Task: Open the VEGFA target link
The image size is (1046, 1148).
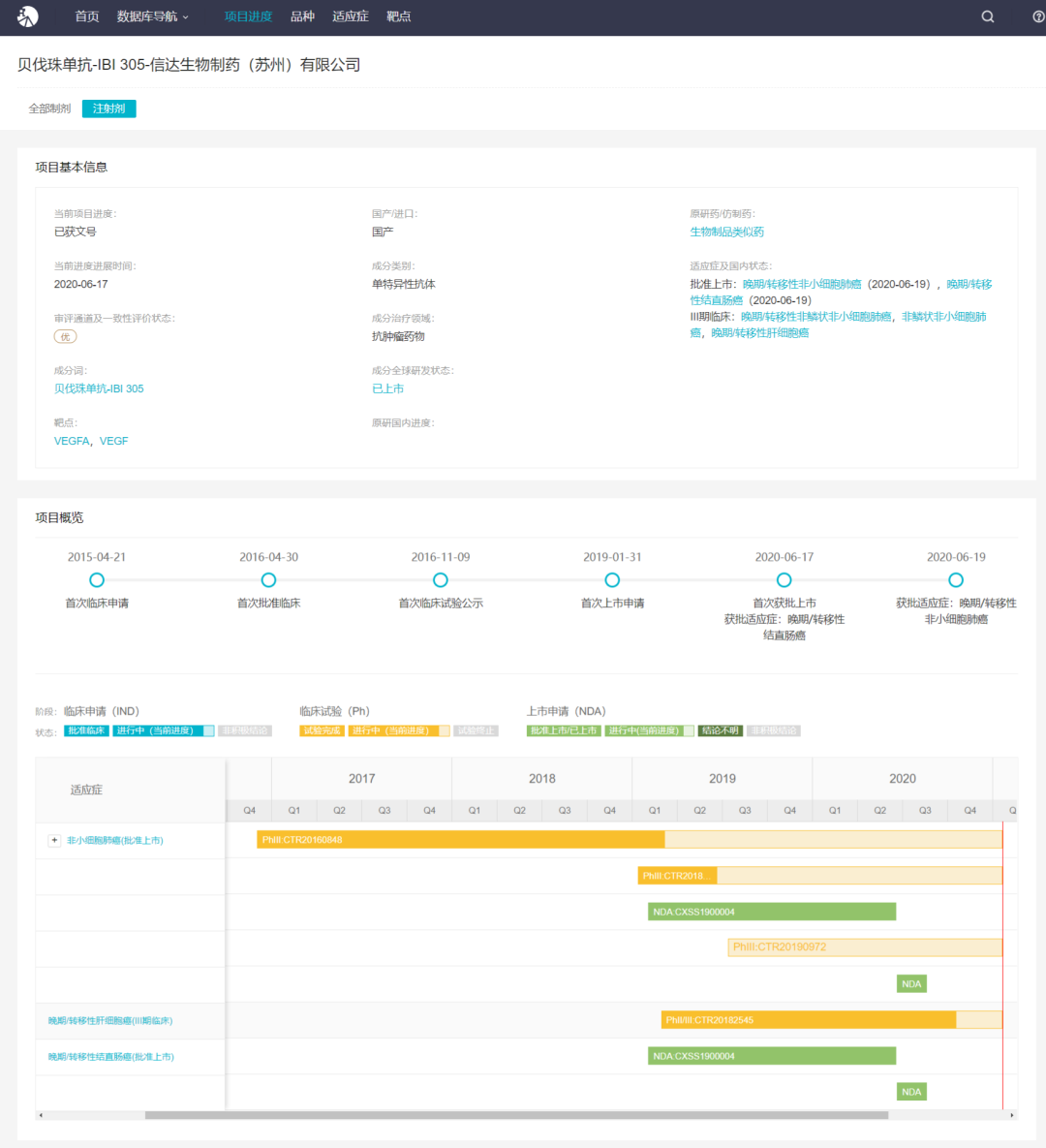Action: (72, 441)
